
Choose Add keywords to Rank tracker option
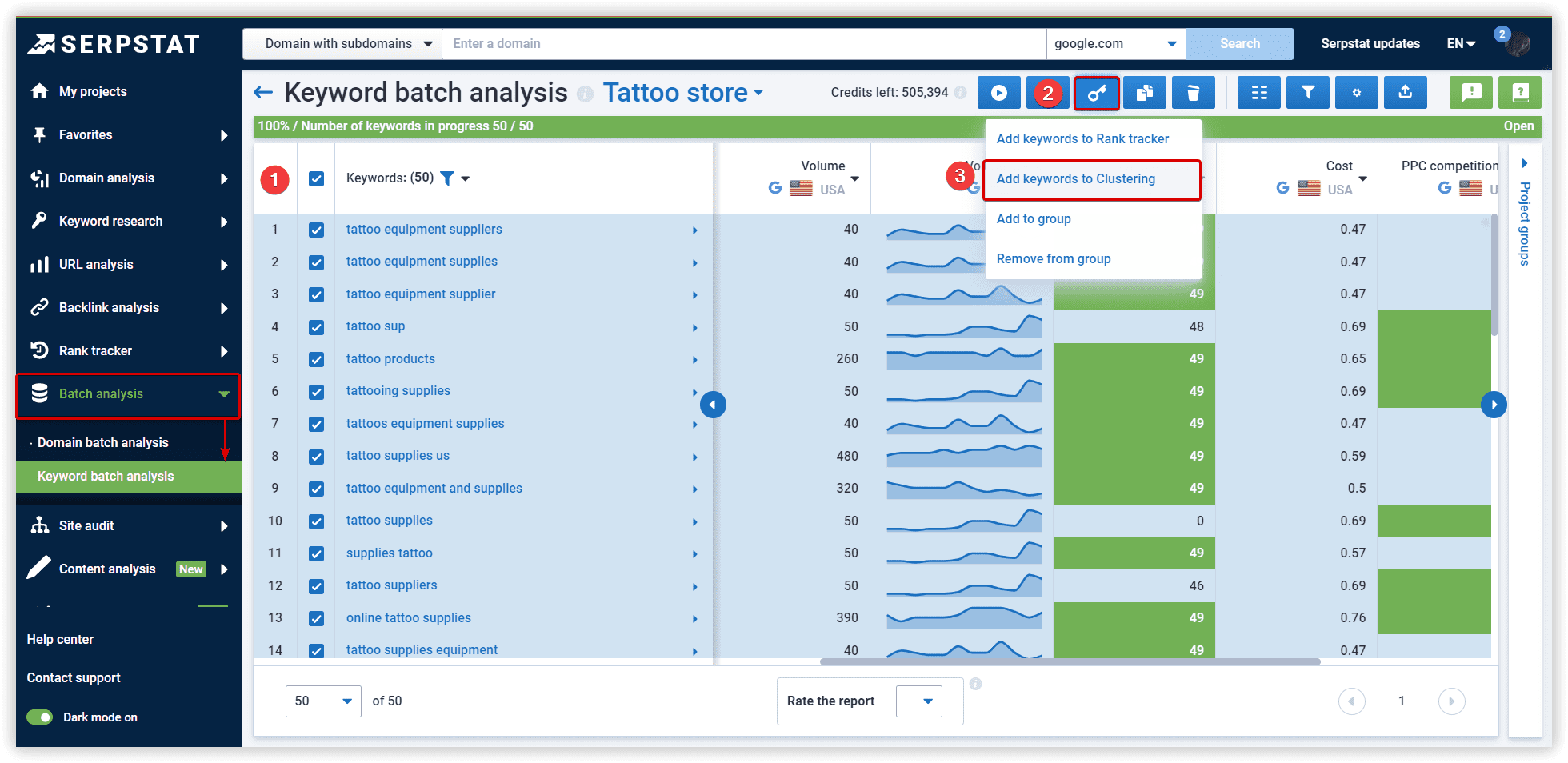click(x=1082, y=138)
